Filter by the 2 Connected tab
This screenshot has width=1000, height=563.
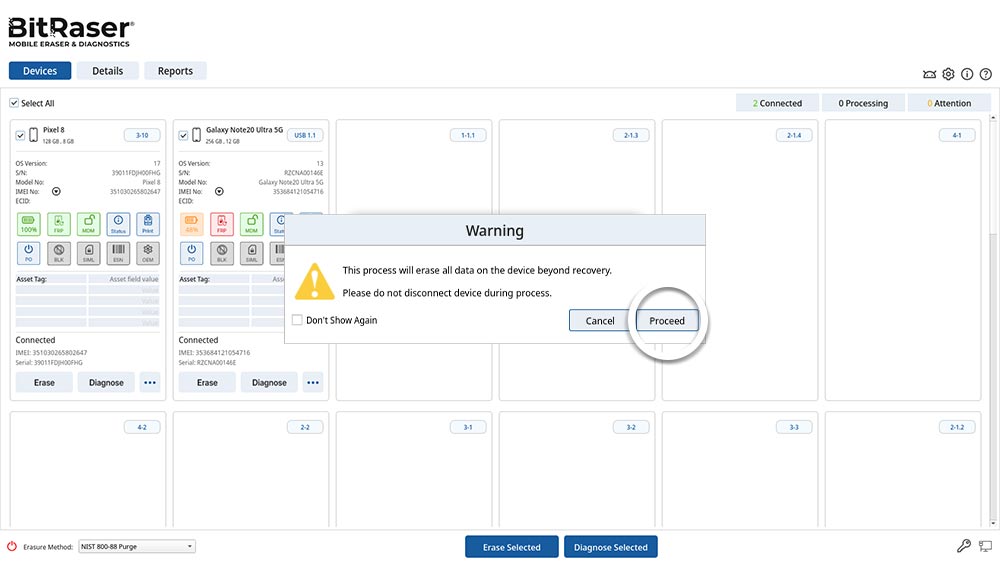point(777,103)
